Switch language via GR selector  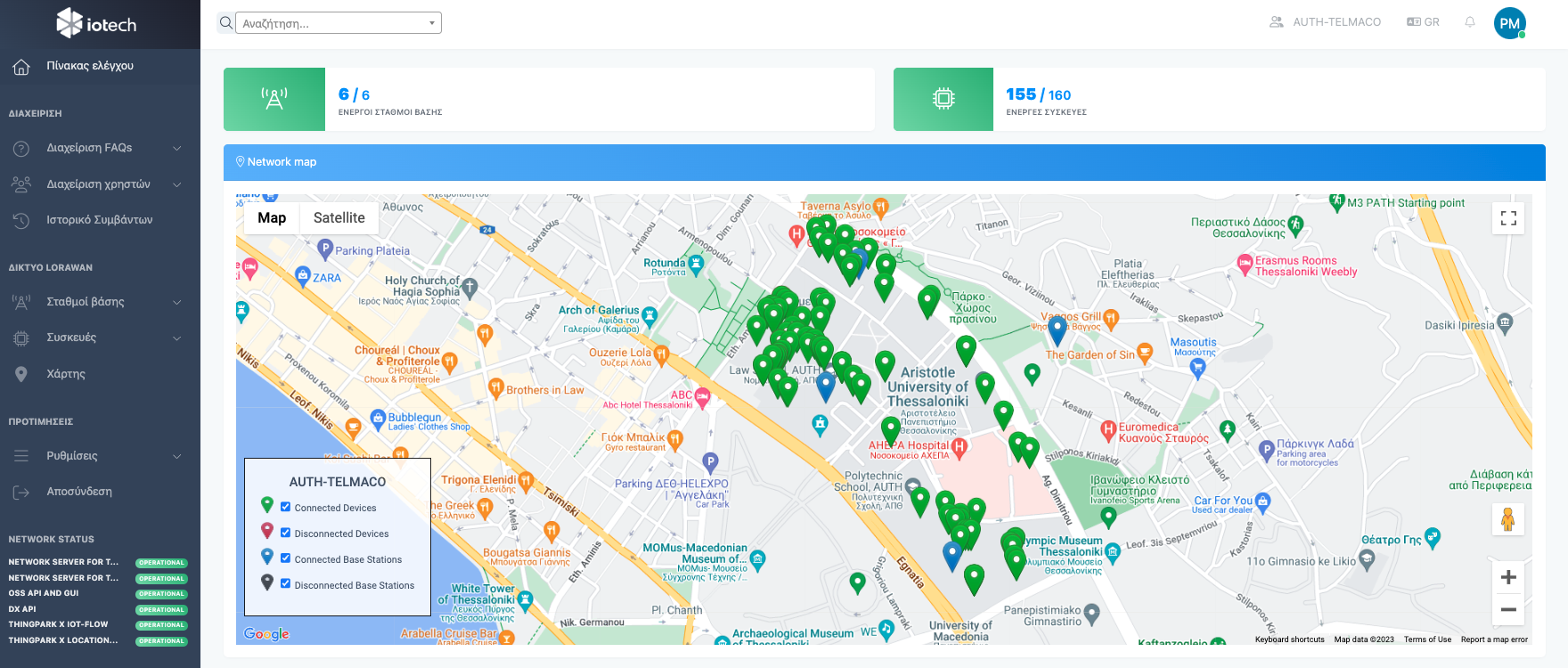click(x=1423, y=22)
